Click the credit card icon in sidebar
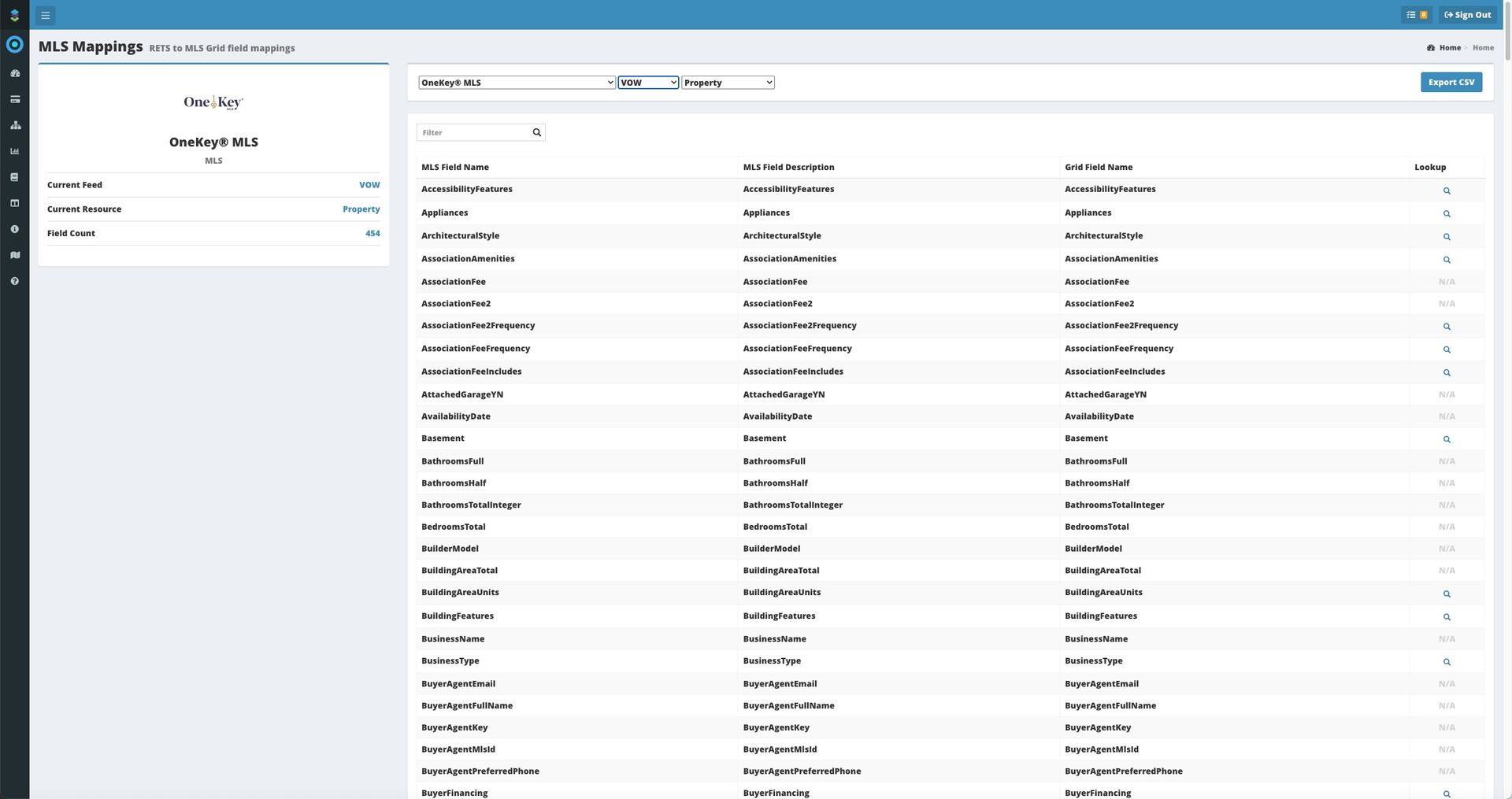 (14, 99)
